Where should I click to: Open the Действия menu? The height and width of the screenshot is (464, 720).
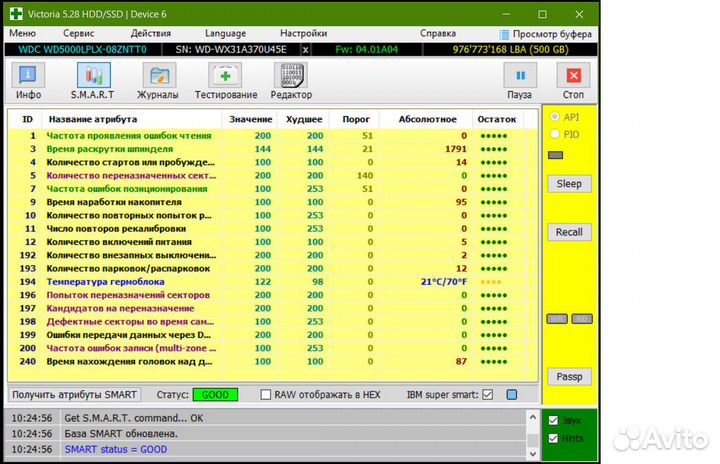pos(151,34)
